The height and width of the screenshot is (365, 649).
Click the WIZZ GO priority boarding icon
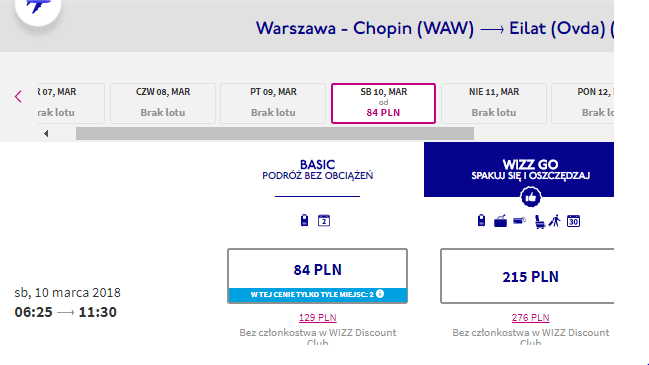(x=555, y=221)
